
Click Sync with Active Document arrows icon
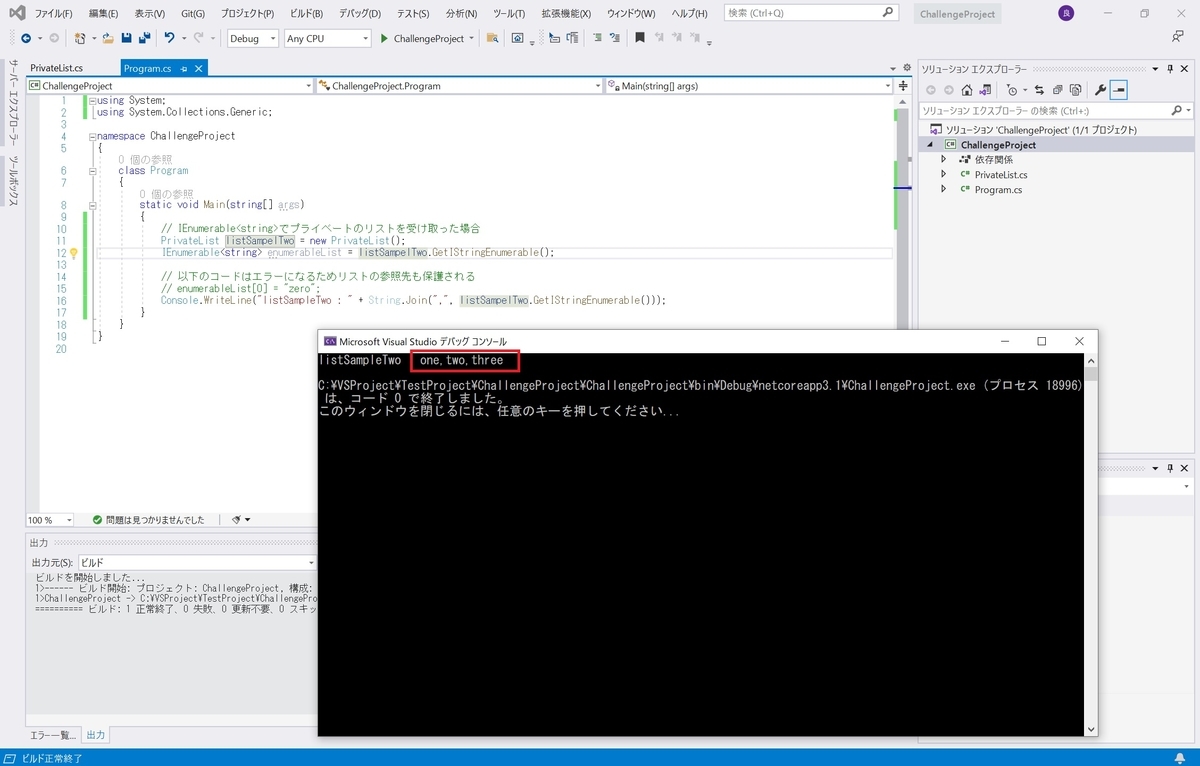tap(1039, 90)
